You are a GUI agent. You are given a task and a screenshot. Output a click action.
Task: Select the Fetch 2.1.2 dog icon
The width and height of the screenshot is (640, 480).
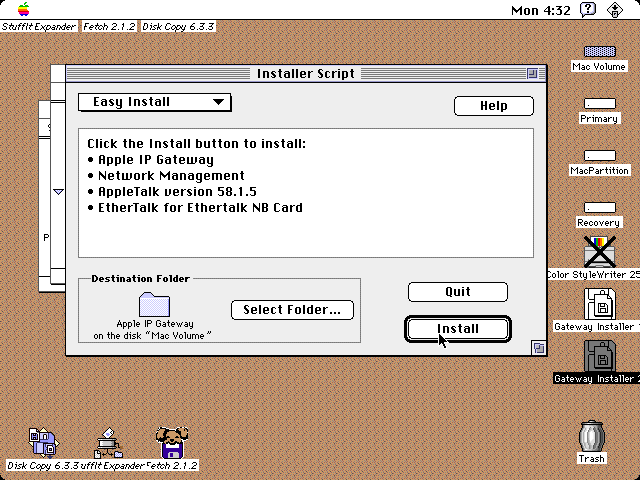coord(172,442)
